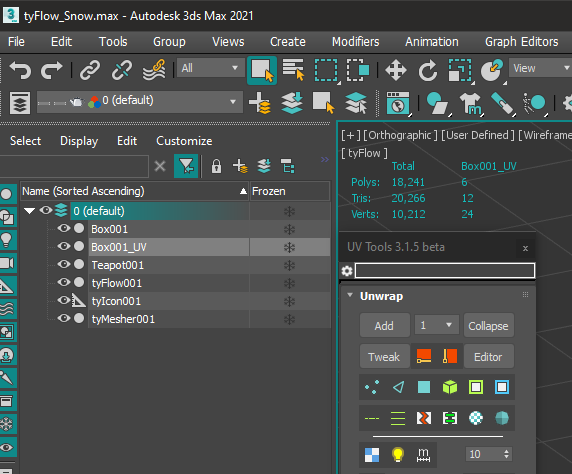Viewport: 572px width, 474px height.
Task: Open the File menu
Action: [16, 42]
